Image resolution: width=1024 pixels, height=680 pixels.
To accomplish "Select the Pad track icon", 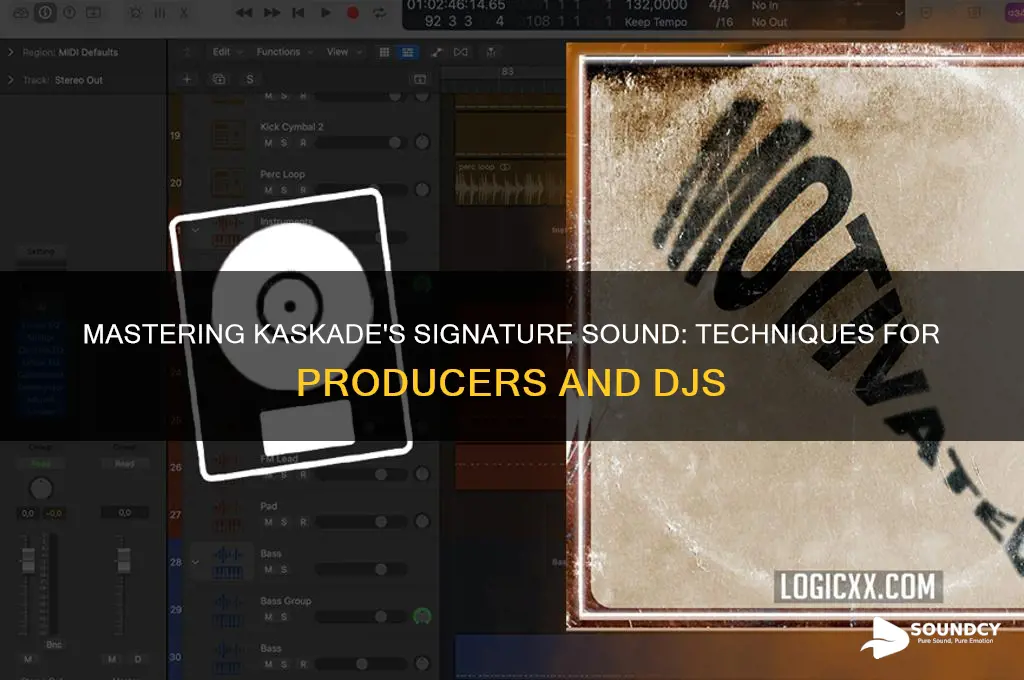I will (229, 515).
